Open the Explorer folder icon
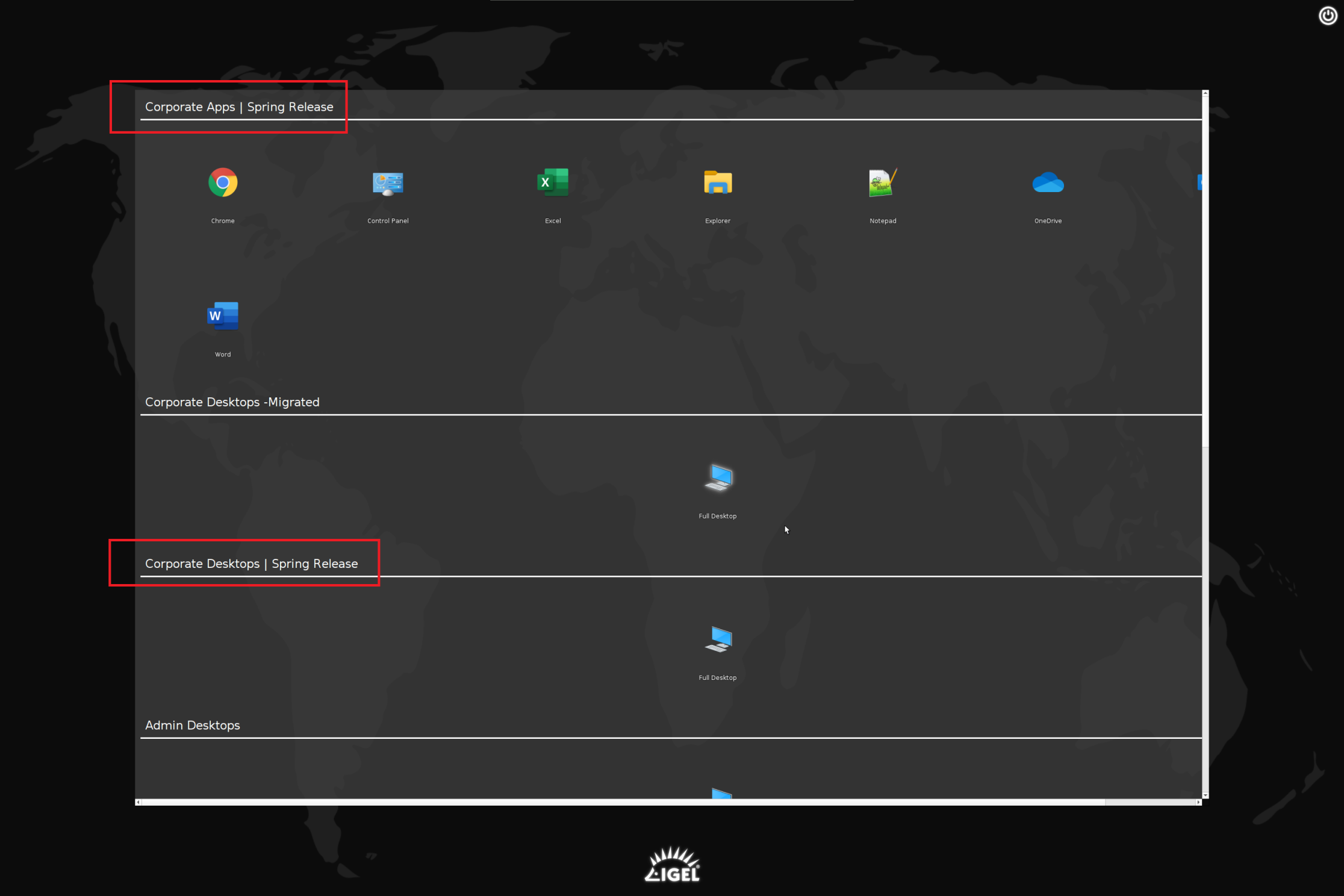1344x896 pixels. click(x=718, y=182)
